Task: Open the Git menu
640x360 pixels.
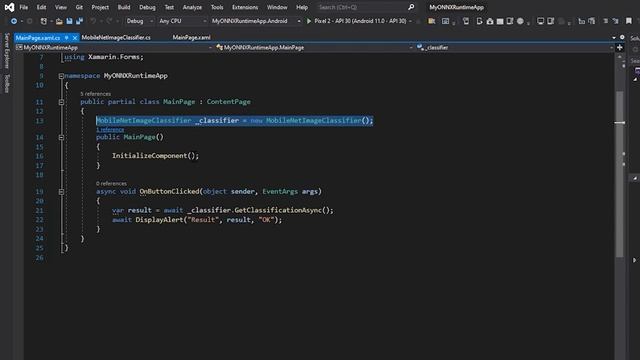Action: [x=79, y=7]
